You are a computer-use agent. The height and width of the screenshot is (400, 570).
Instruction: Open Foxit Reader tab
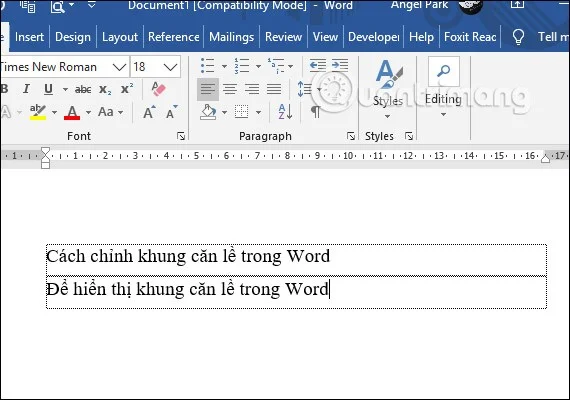(x=470, y=37)
